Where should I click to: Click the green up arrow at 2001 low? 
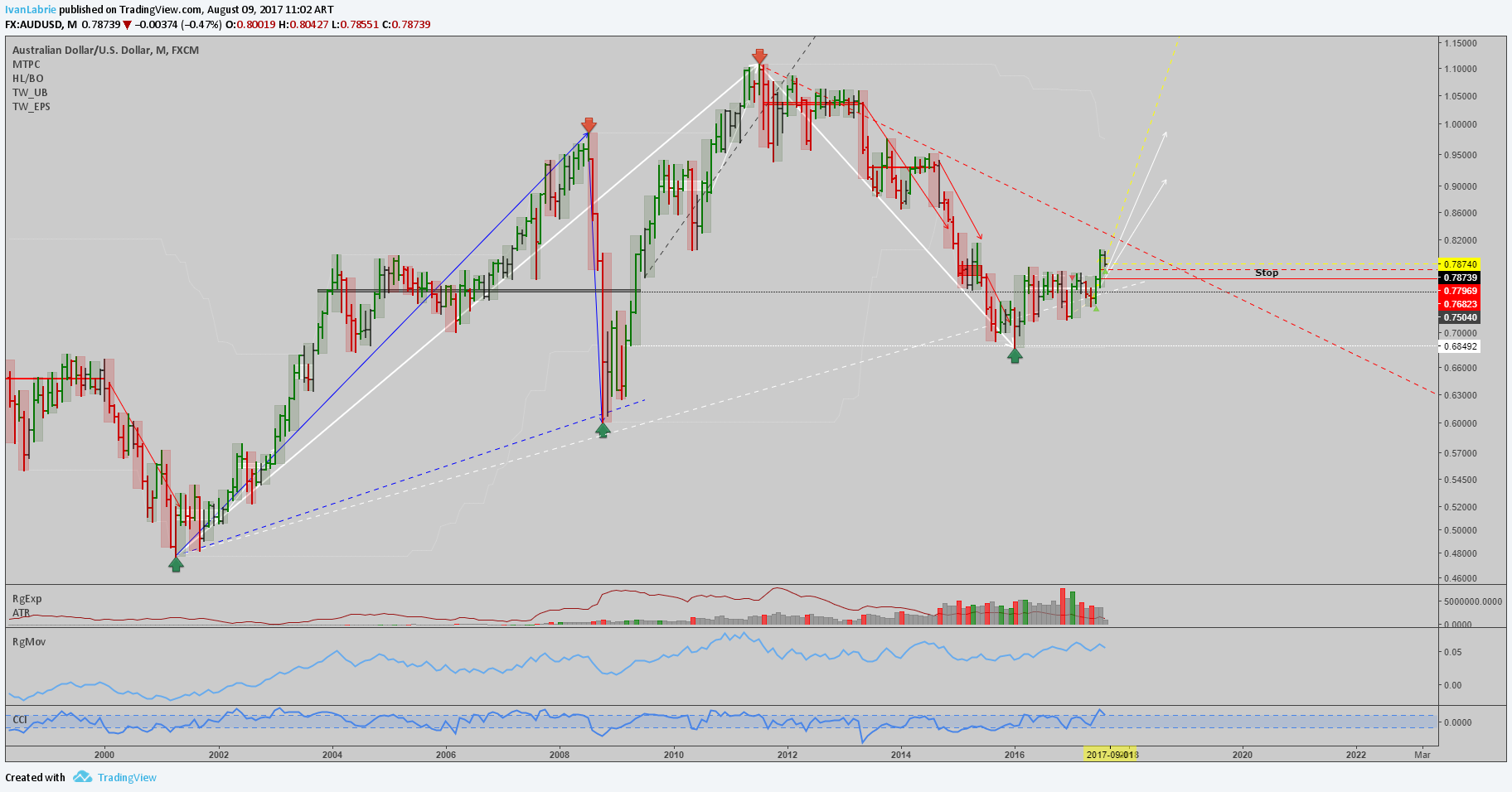176,564
